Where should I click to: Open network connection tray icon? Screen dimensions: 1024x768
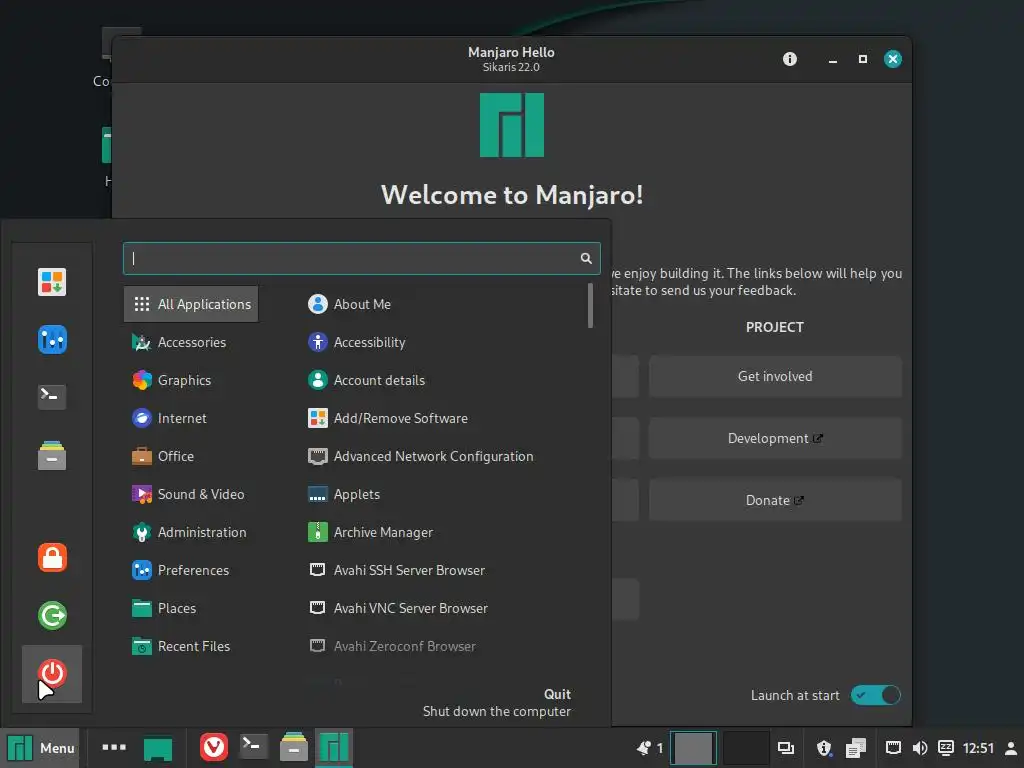893,748
